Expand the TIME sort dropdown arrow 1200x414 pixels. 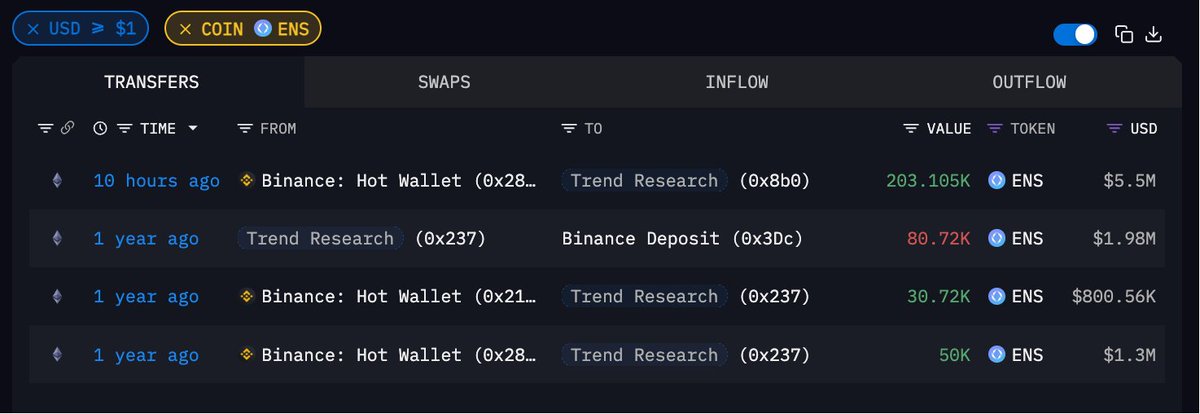click(192, 128)
